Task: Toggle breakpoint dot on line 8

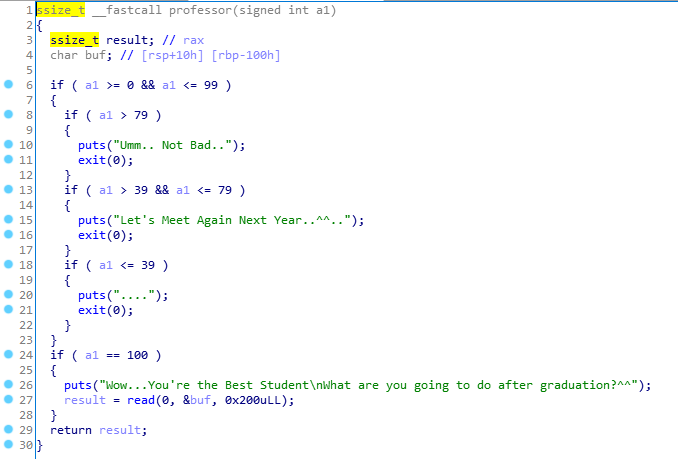Action: coord(8,114)
